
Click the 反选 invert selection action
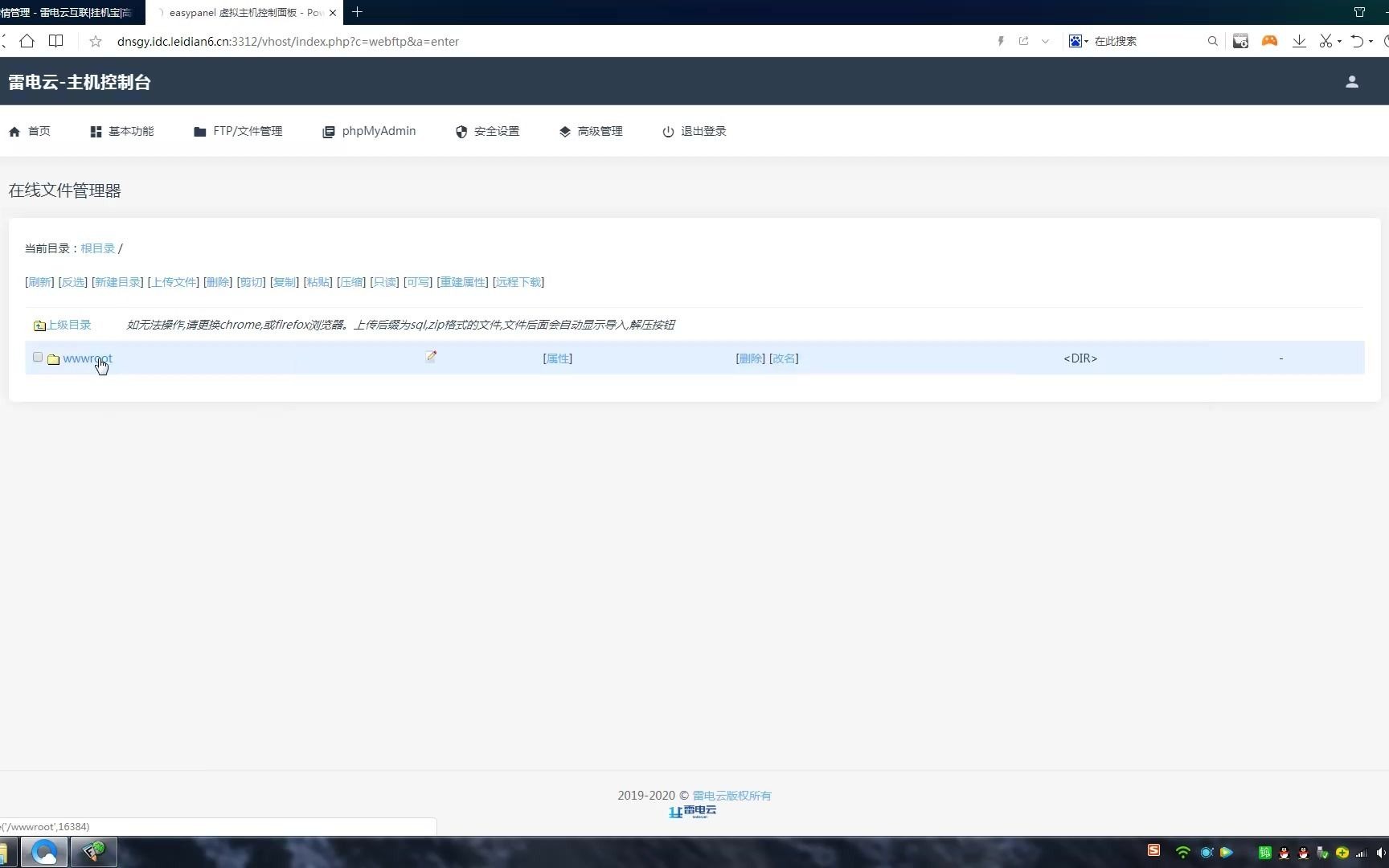[72, 282]
